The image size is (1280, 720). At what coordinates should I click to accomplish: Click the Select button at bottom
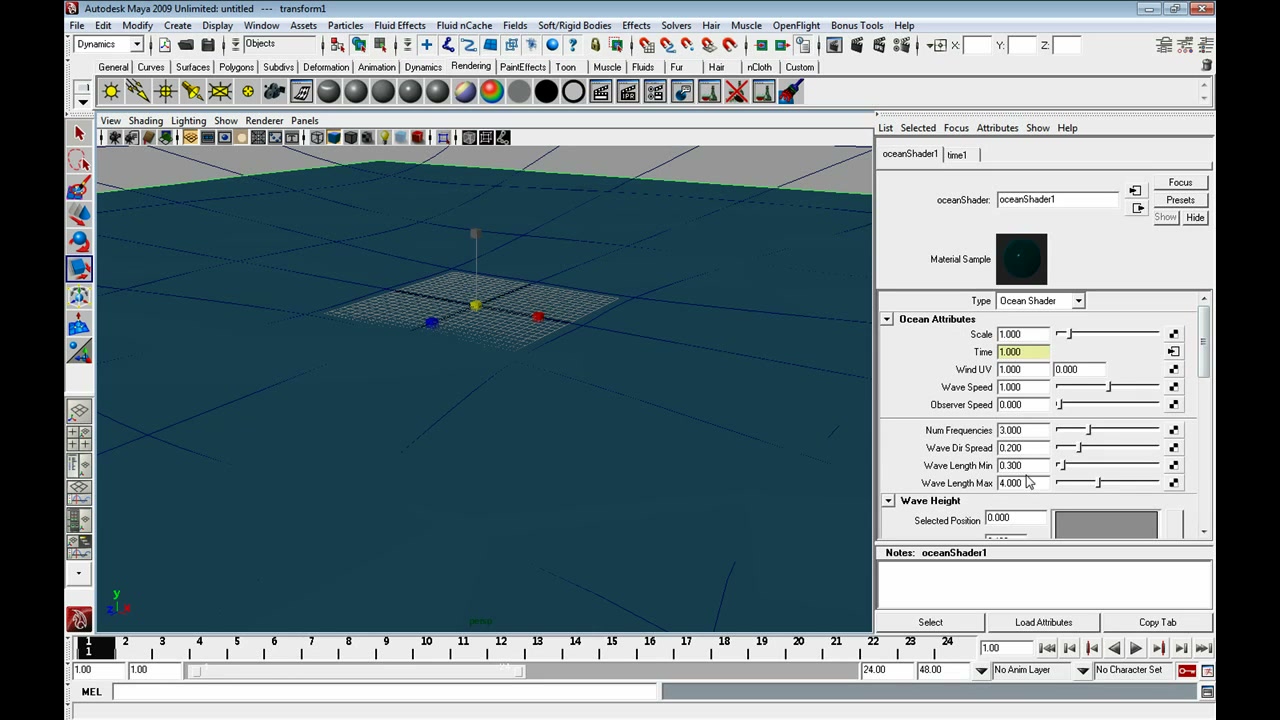pos(930,622)
